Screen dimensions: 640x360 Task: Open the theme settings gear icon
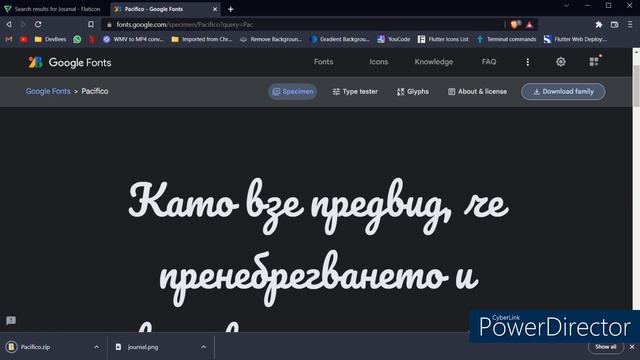(560, 62)
